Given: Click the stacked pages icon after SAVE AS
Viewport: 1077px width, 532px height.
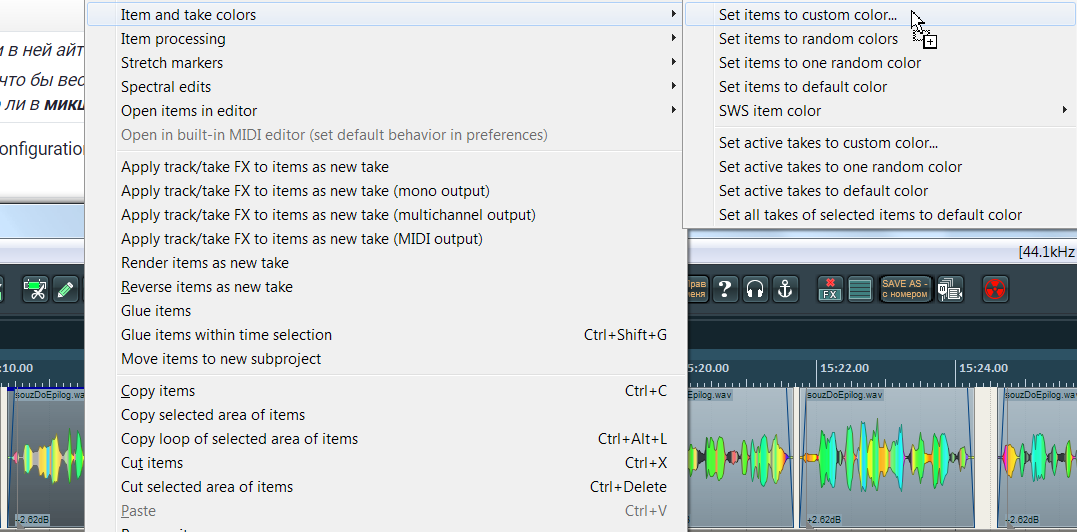Looking at the screenshot, I should [951, 290].
